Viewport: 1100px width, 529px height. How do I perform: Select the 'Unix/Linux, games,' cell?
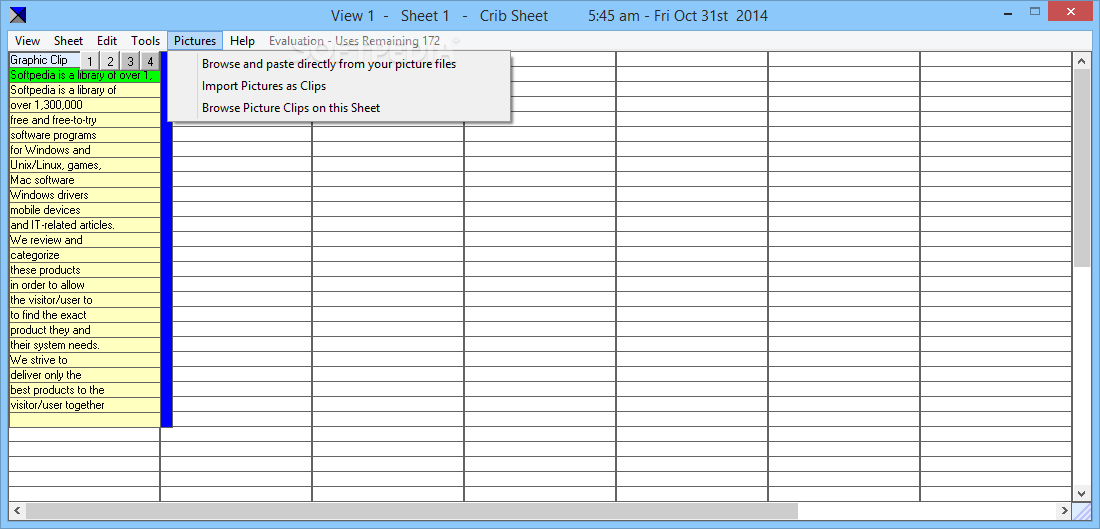(x=85, y=165)
